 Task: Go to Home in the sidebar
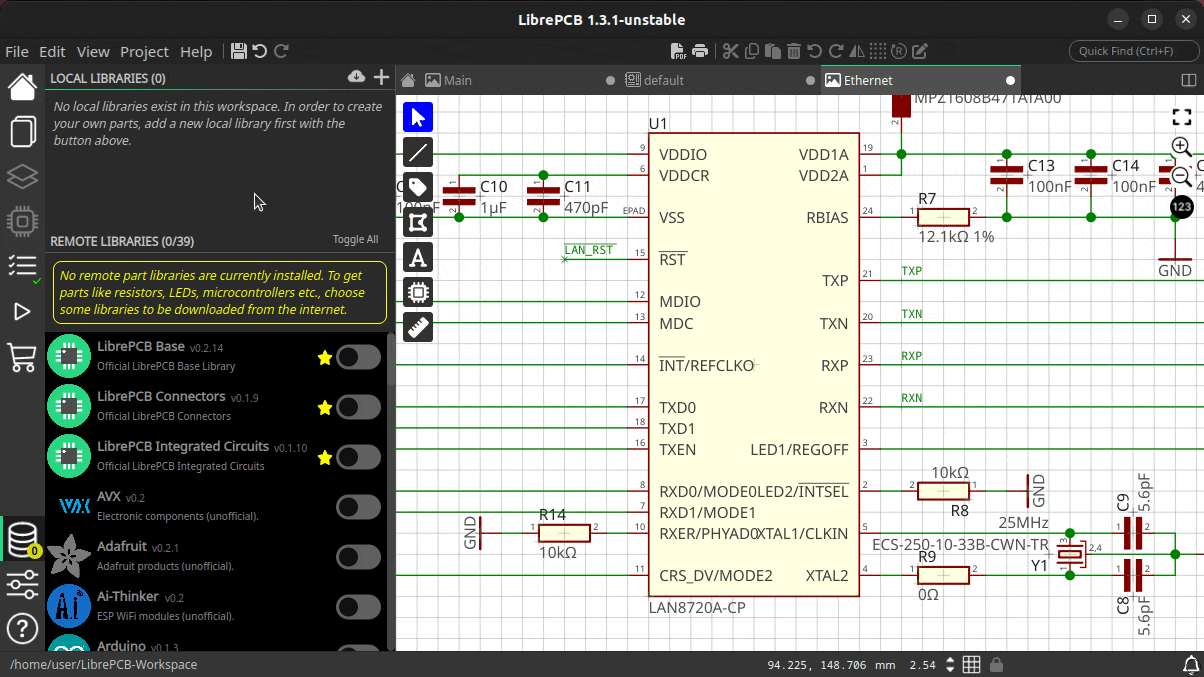[22, 87]
